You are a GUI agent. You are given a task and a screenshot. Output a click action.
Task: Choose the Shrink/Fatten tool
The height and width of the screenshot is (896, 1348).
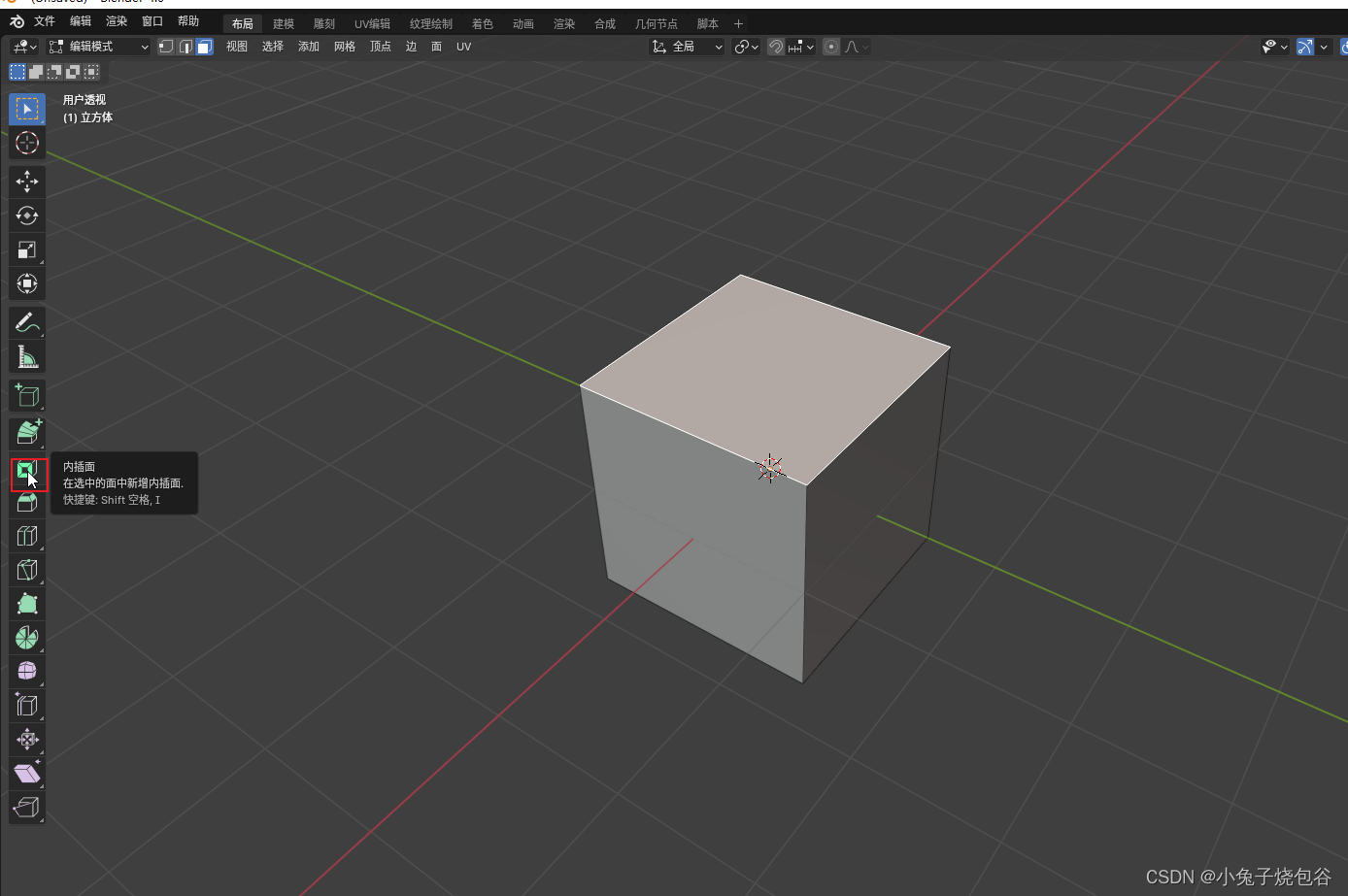[x=27, y=740]
